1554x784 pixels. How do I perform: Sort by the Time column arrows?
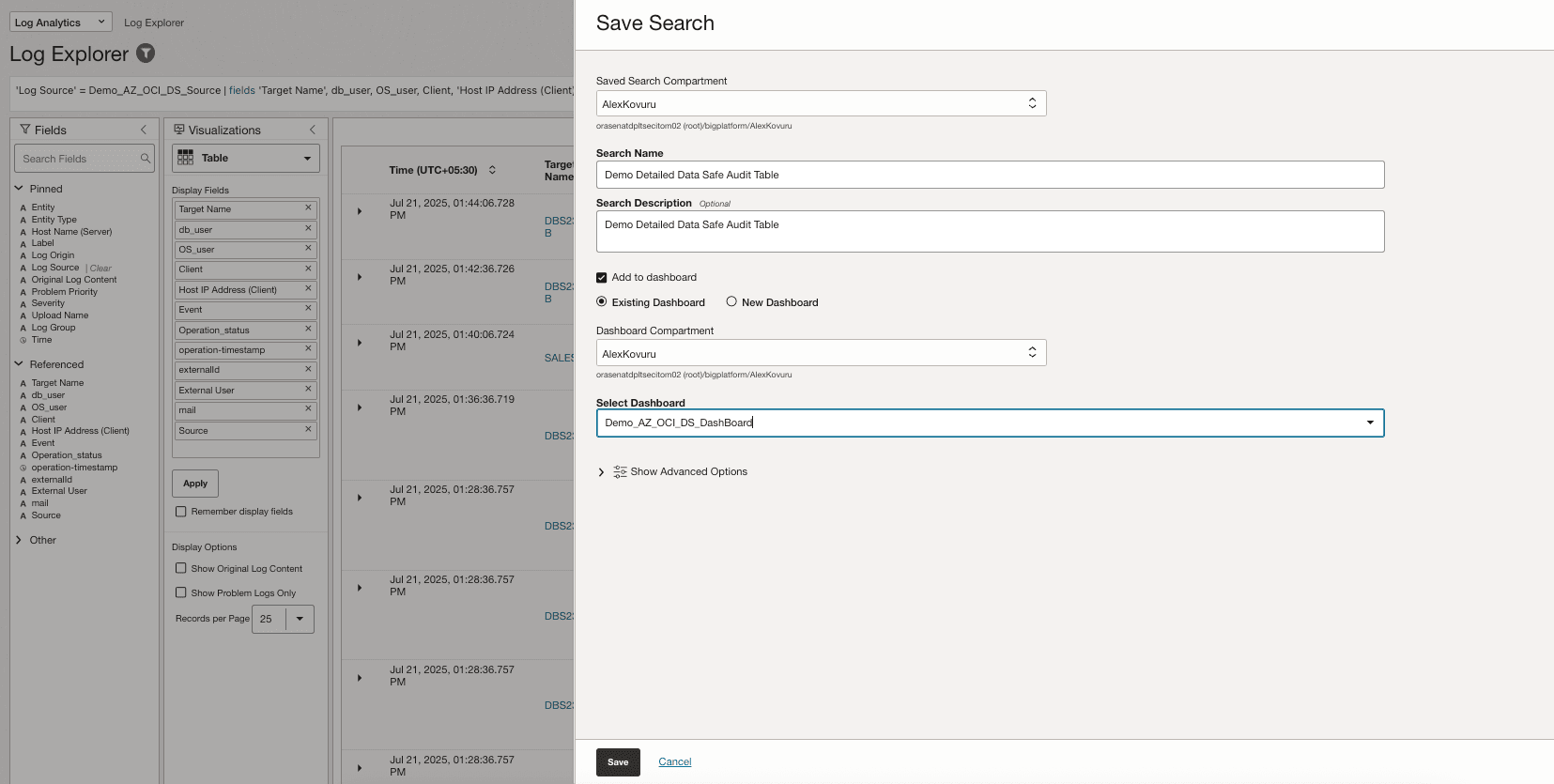click(492, 170)
